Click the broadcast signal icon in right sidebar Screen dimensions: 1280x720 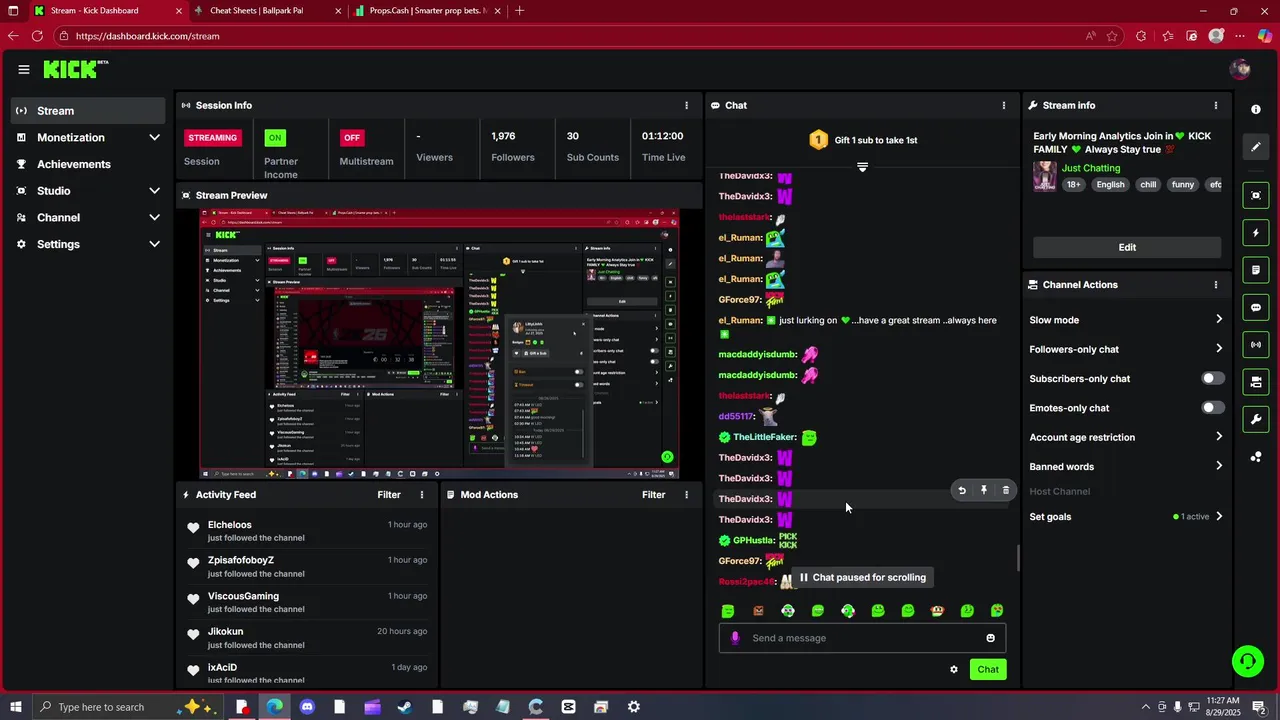1256,345
